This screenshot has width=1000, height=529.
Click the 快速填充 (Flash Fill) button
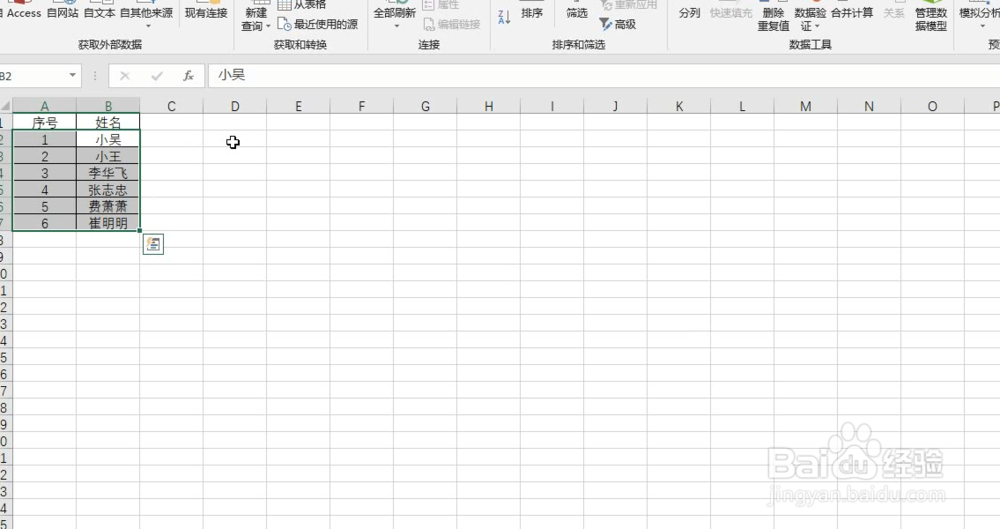pyautogui.click(x=731, y=12)
